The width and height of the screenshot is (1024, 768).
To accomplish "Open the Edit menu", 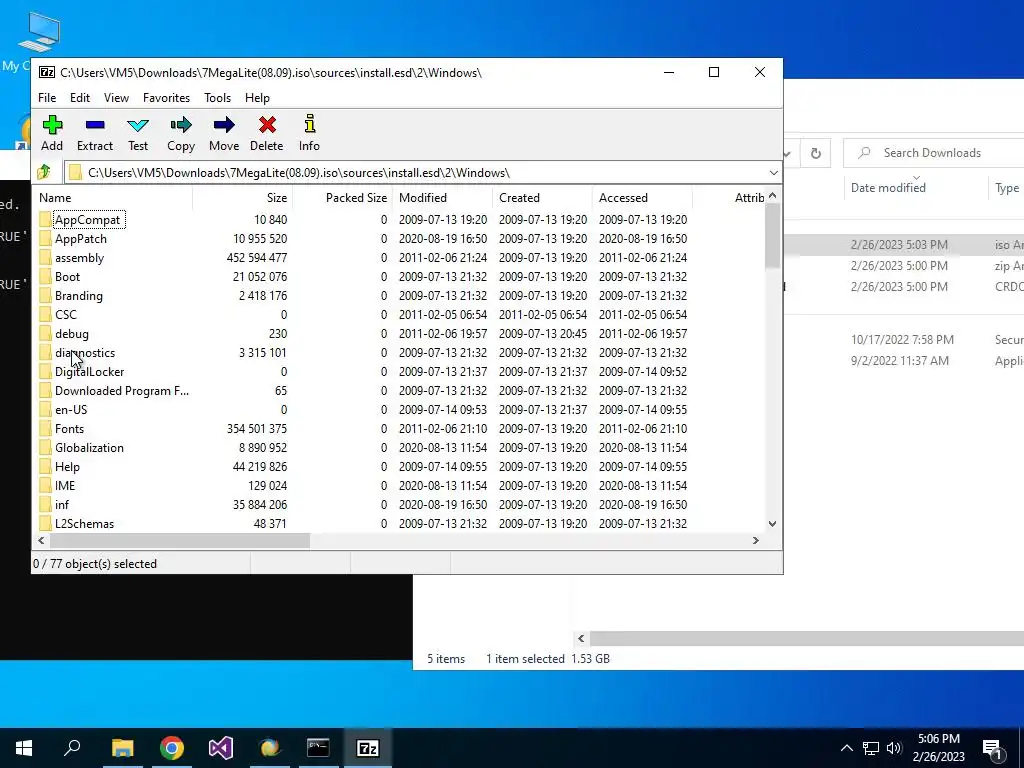I will [x=80, y=98].
